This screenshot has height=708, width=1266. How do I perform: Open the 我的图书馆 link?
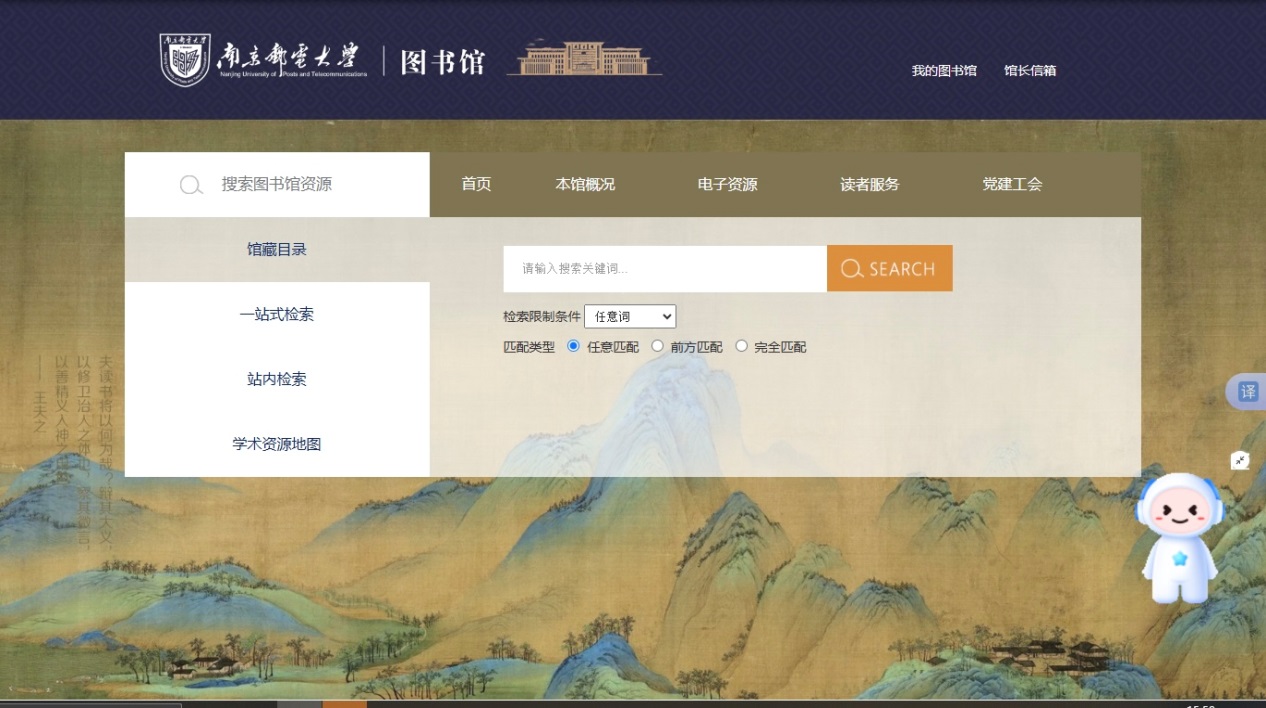[x=944, y=71]
